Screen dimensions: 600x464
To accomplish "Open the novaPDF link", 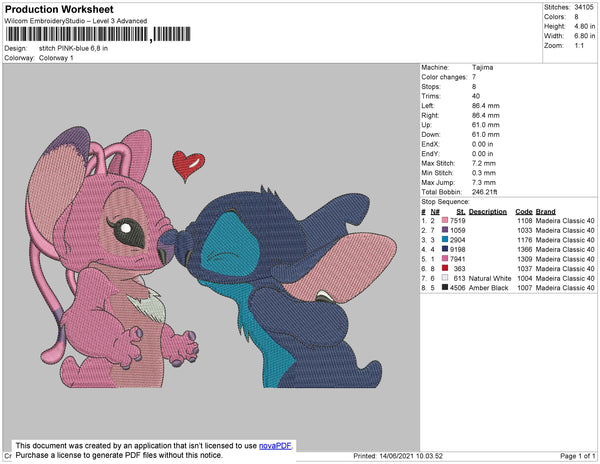I will click(x=275, y=446).
